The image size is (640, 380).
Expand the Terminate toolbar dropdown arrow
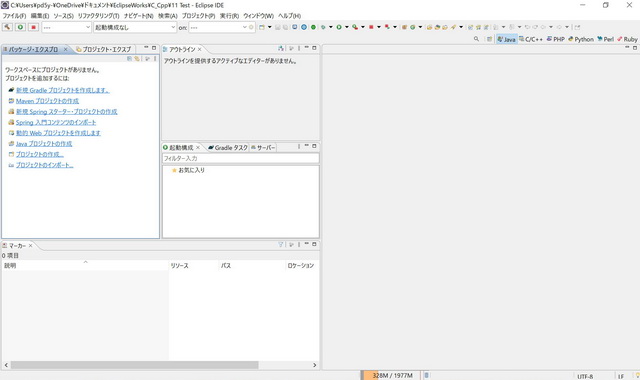coord(379,27)
